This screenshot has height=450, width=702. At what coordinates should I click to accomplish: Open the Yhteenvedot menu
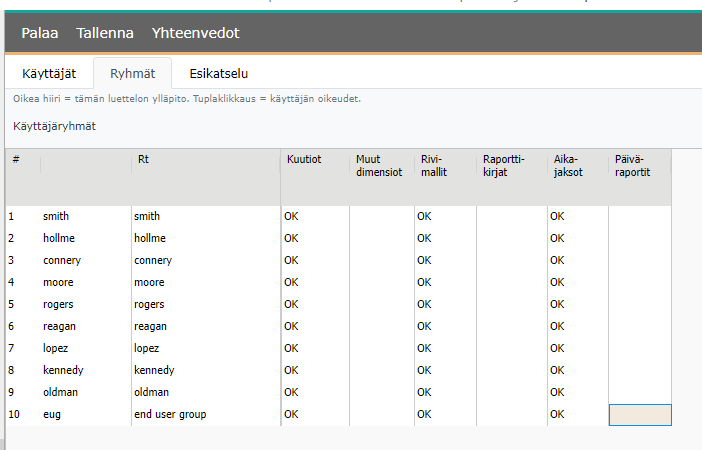click(195, 33)
